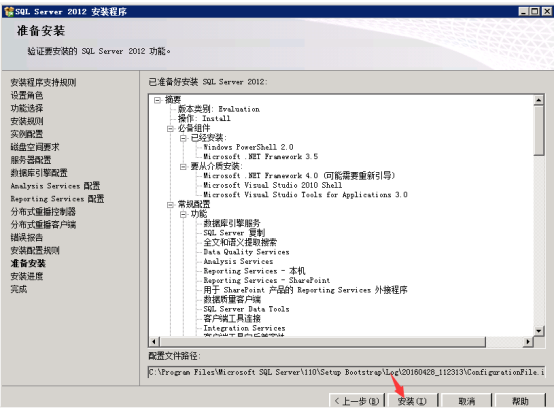Collapse the 已经安装 node
Viewport: 554px width, 408px height.
(183, 138)
